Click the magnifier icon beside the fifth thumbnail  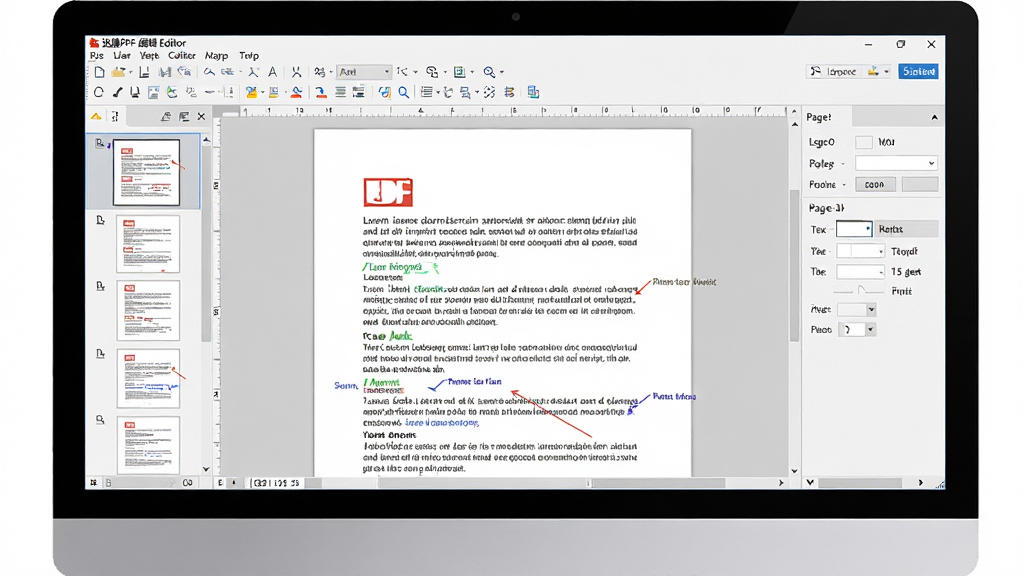click(x=100, y=420)
